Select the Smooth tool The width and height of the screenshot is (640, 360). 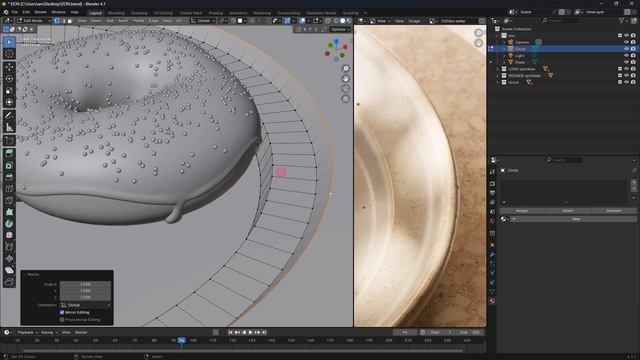tap(9, 235)
